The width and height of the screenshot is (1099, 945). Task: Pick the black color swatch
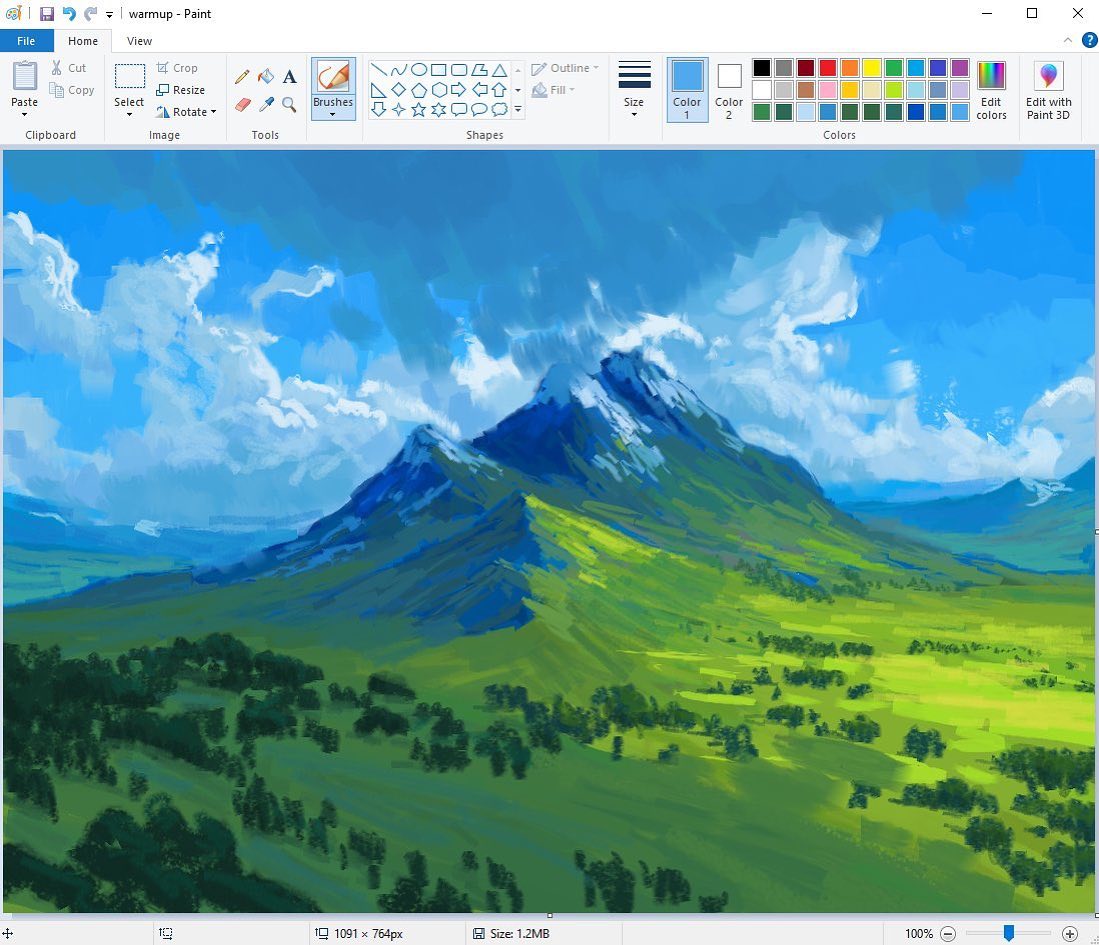[x=762, y=68]
